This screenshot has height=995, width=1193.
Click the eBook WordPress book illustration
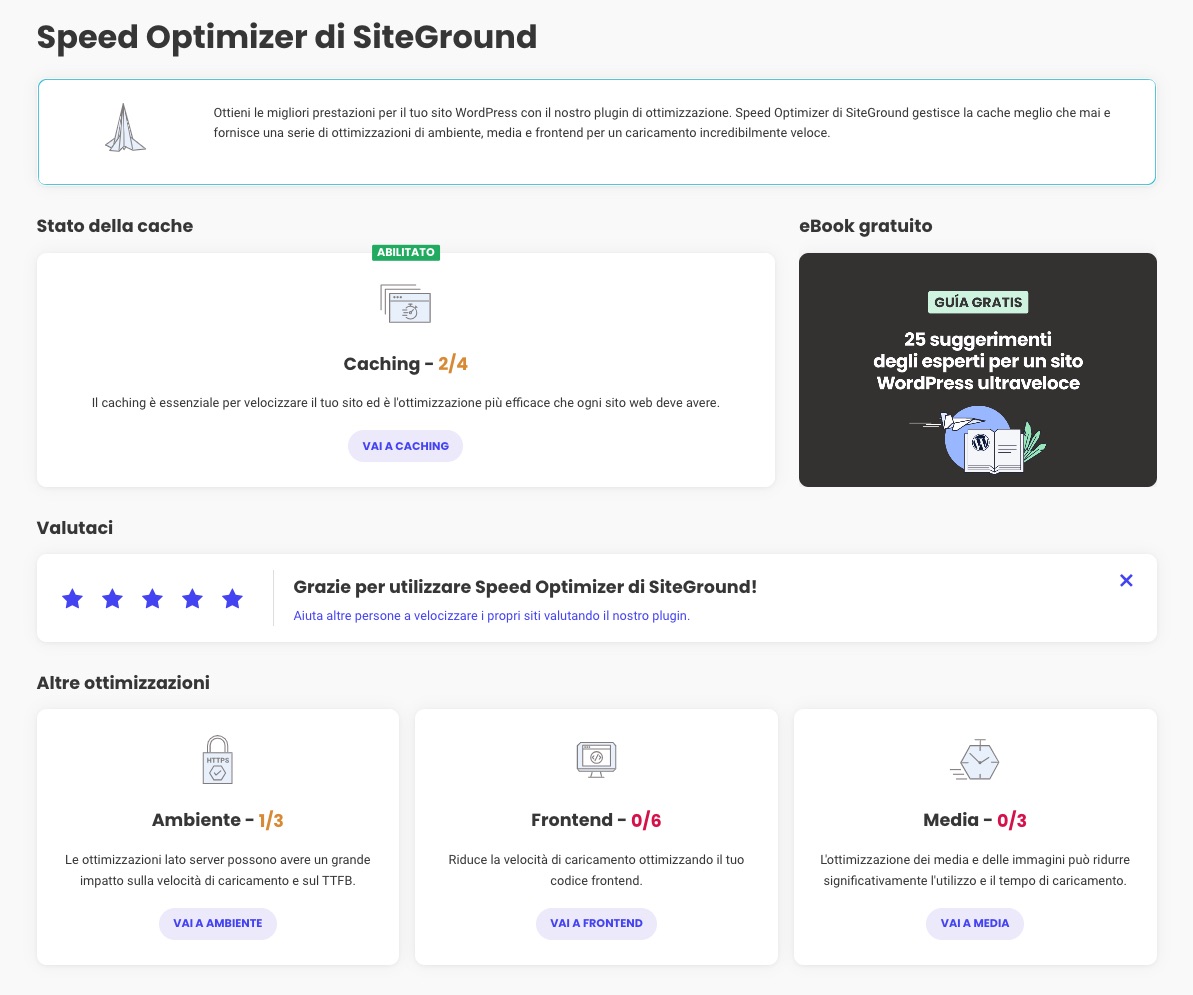[978, 440]
